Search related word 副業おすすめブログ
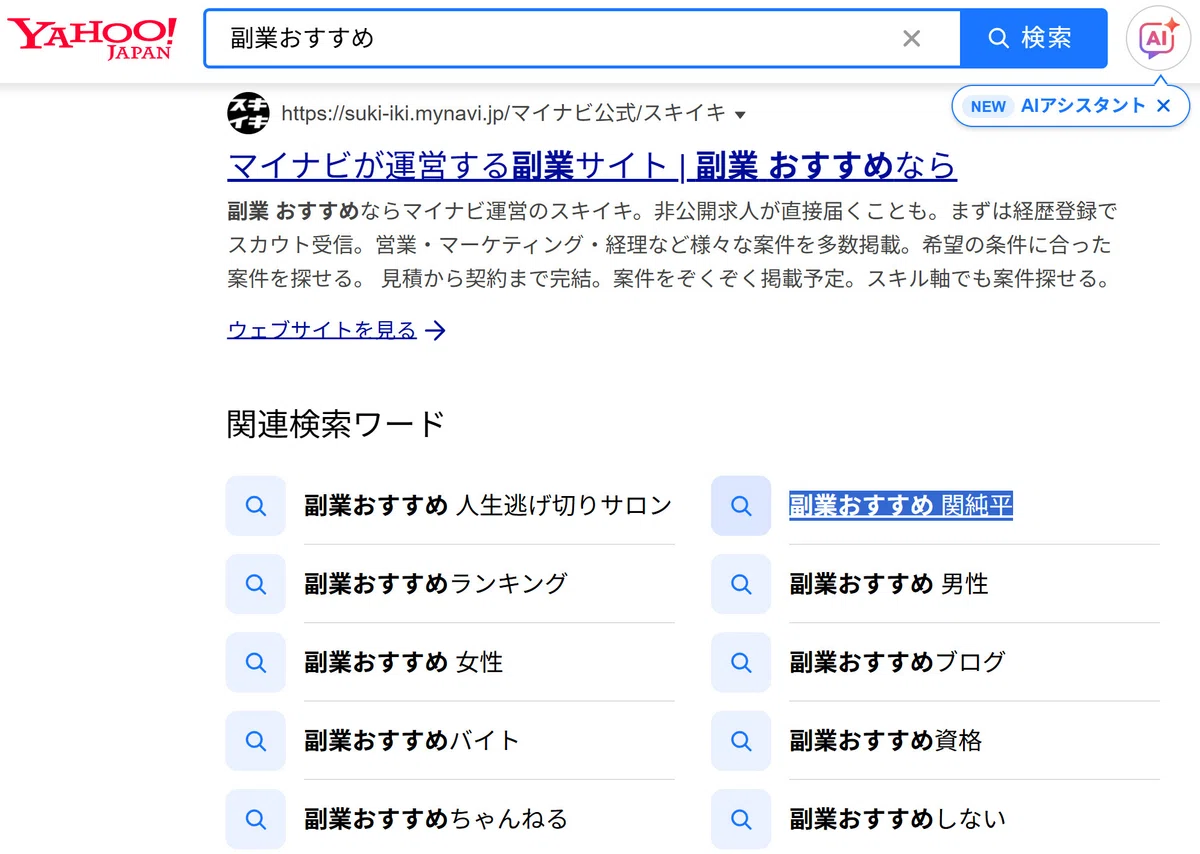Screen dimensions: 1200x854 pos(897,662)
